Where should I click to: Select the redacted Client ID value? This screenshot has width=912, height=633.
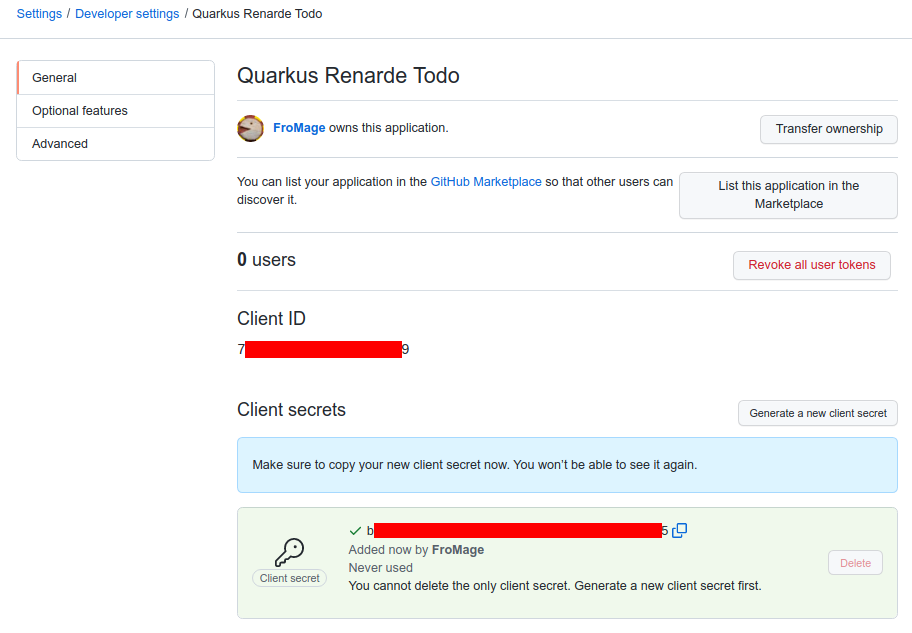322,349
